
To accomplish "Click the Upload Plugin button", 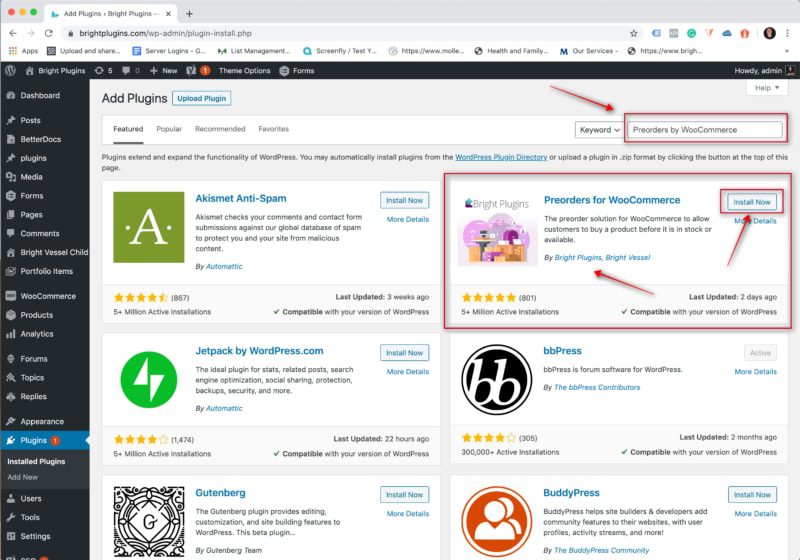I will click(x=202, y=98).
